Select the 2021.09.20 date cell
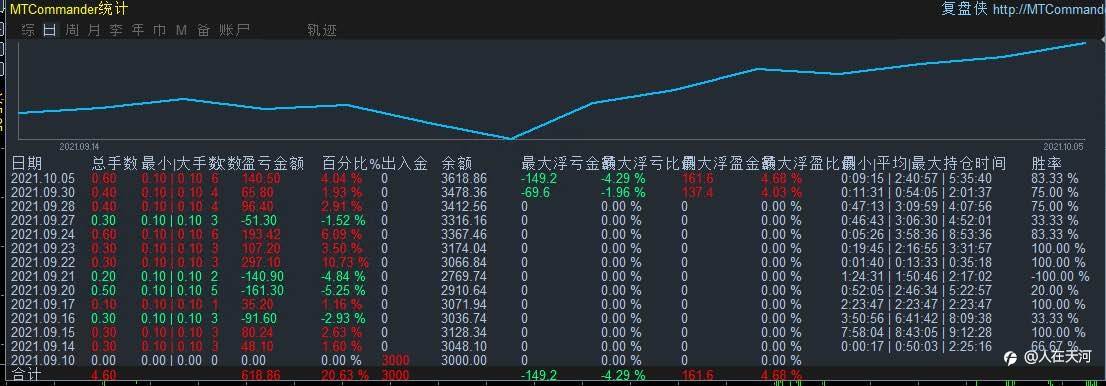 tap(43, 290)
